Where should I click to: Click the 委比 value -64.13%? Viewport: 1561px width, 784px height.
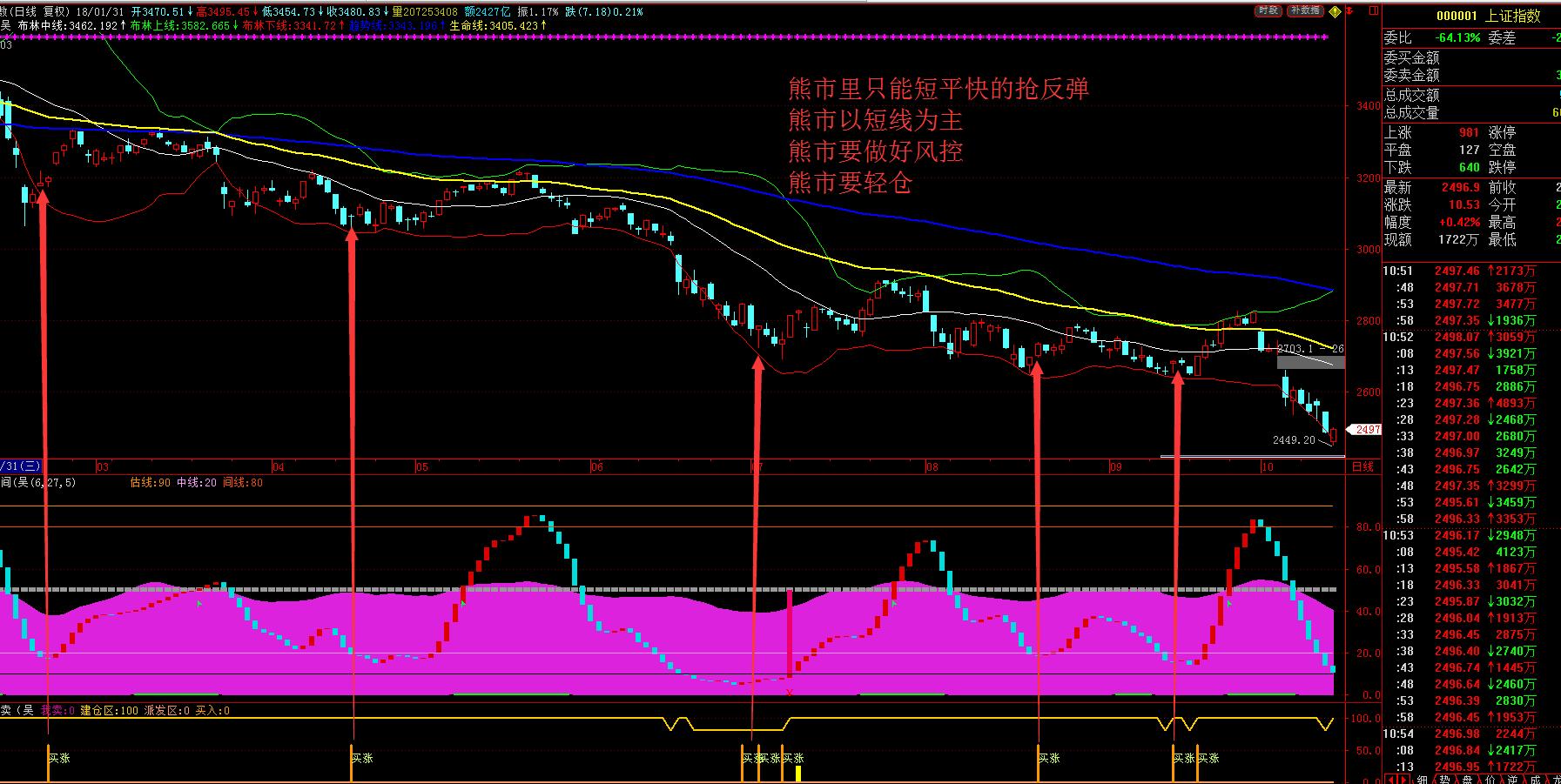click(1457, 37)
